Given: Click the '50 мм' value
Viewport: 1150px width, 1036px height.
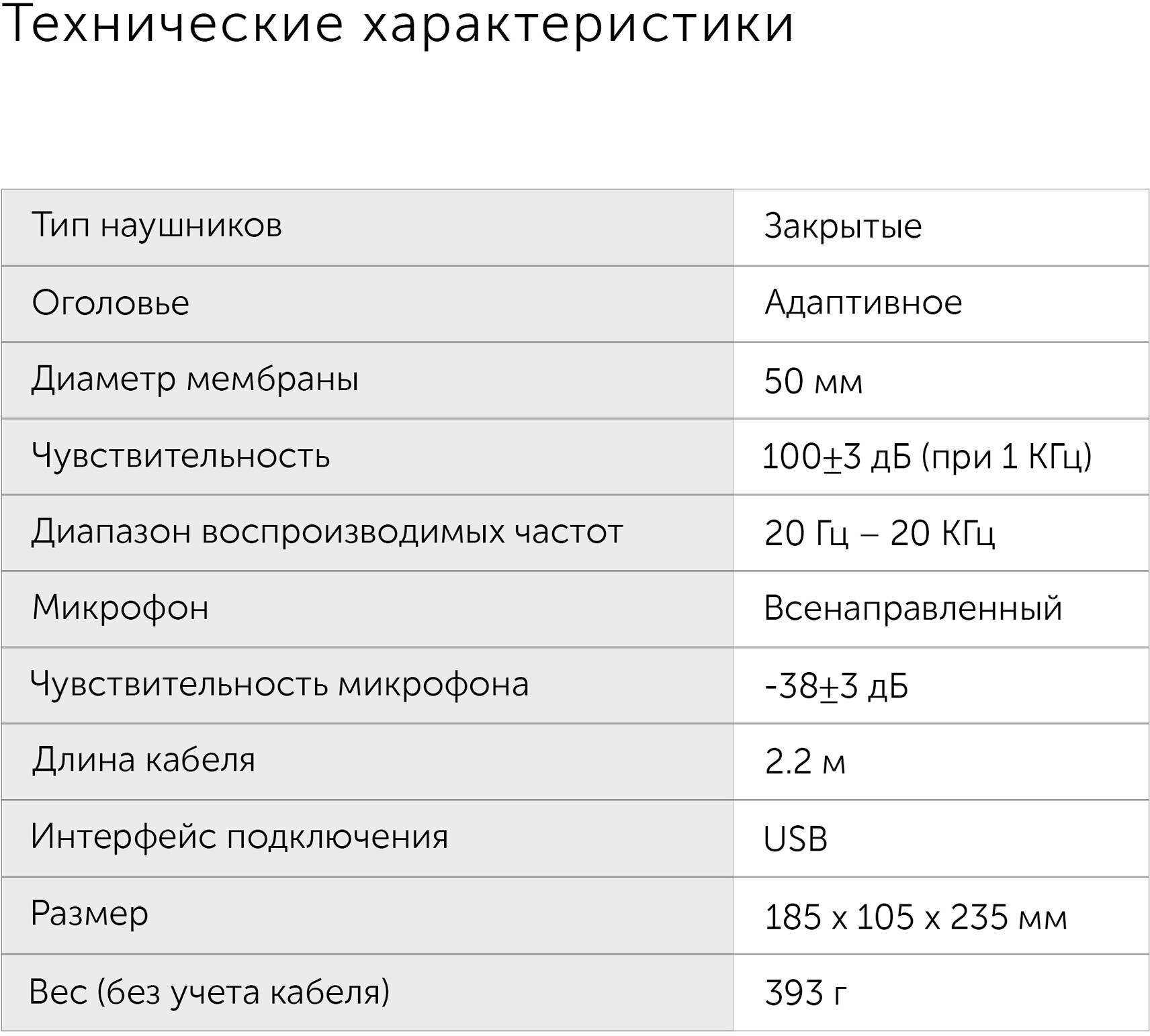Looking at the screenshot, I should pyautogui.click(x=813, y=381).
